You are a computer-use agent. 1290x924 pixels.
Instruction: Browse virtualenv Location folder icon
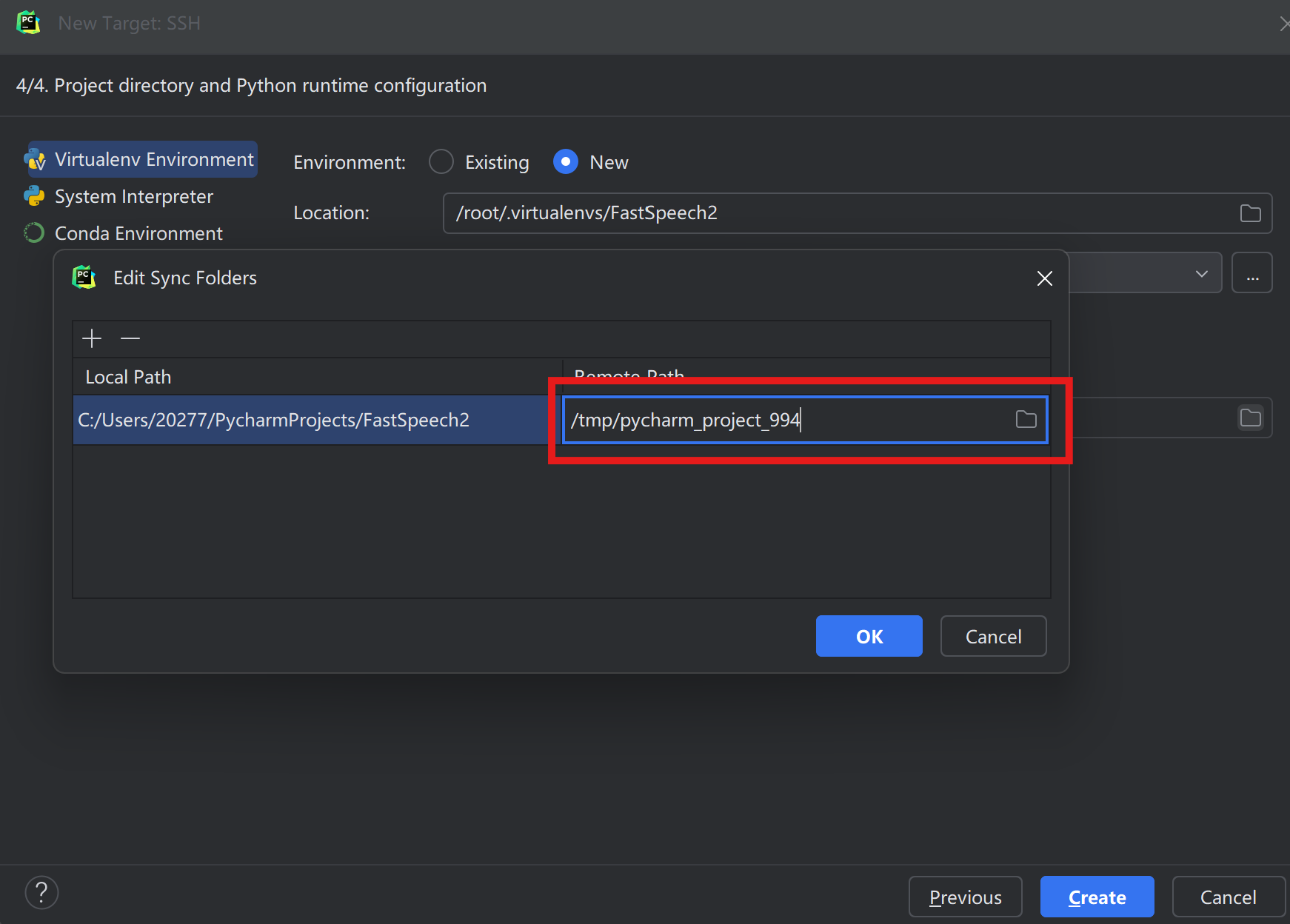tap(1250, 213)
